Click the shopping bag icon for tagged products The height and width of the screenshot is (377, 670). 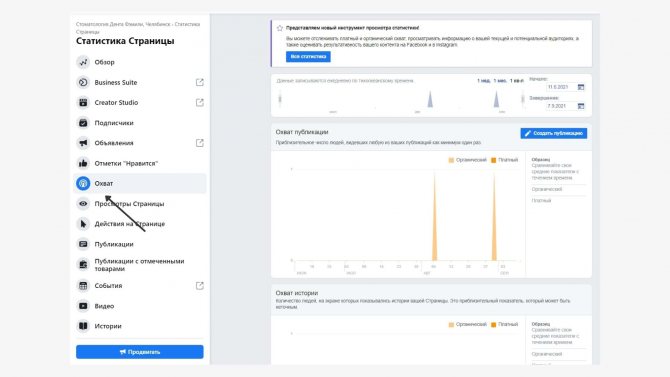[83, 265]
